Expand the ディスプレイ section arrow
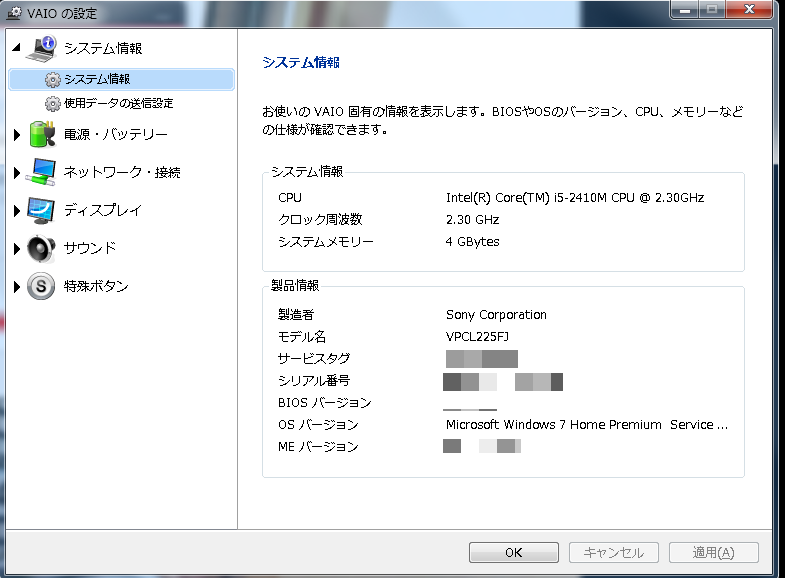785x578 pixels. (x=17, y=211)
